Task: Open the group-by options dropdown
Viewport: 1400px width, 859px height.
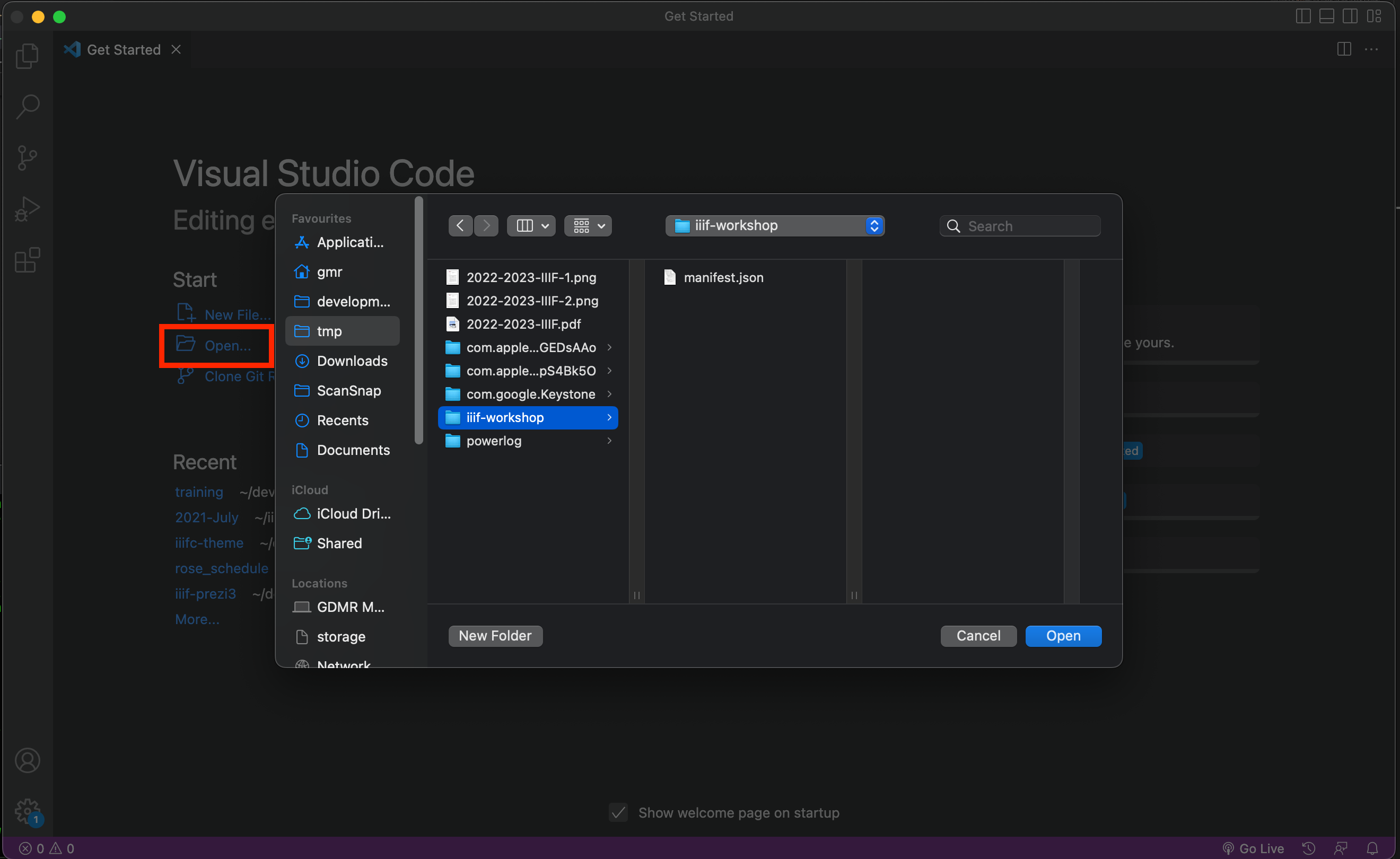Action: pyautogui.click(x=588, y=225)
